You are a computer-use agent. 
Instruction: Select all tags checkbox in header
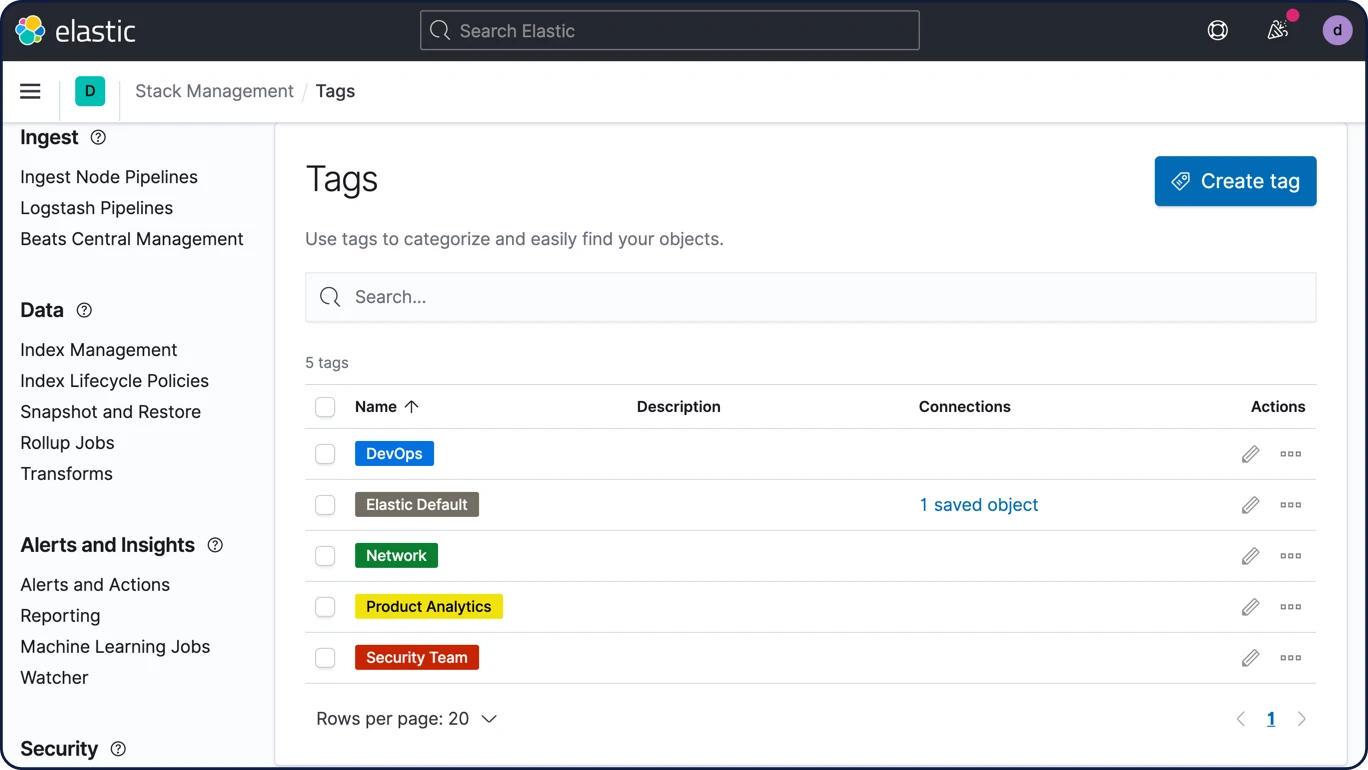(325, 407)
